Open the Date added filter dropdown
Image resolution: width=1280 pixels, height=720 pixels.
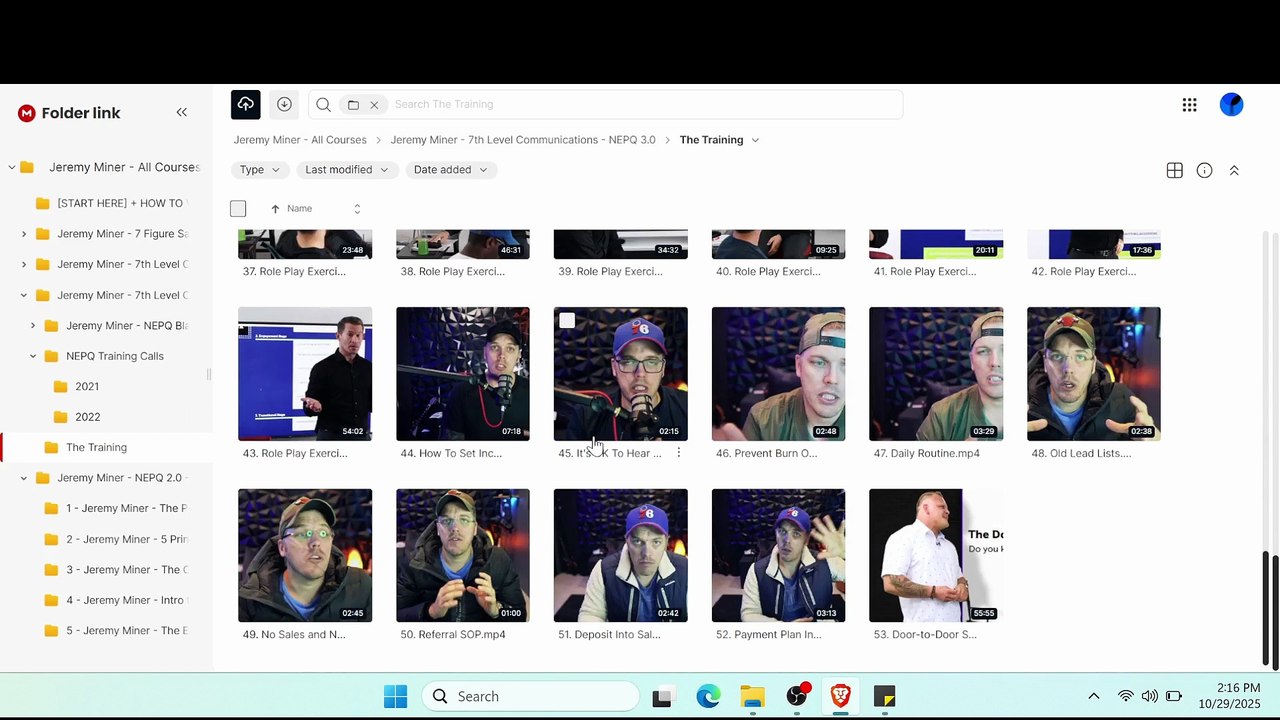[x=451, y=170]
